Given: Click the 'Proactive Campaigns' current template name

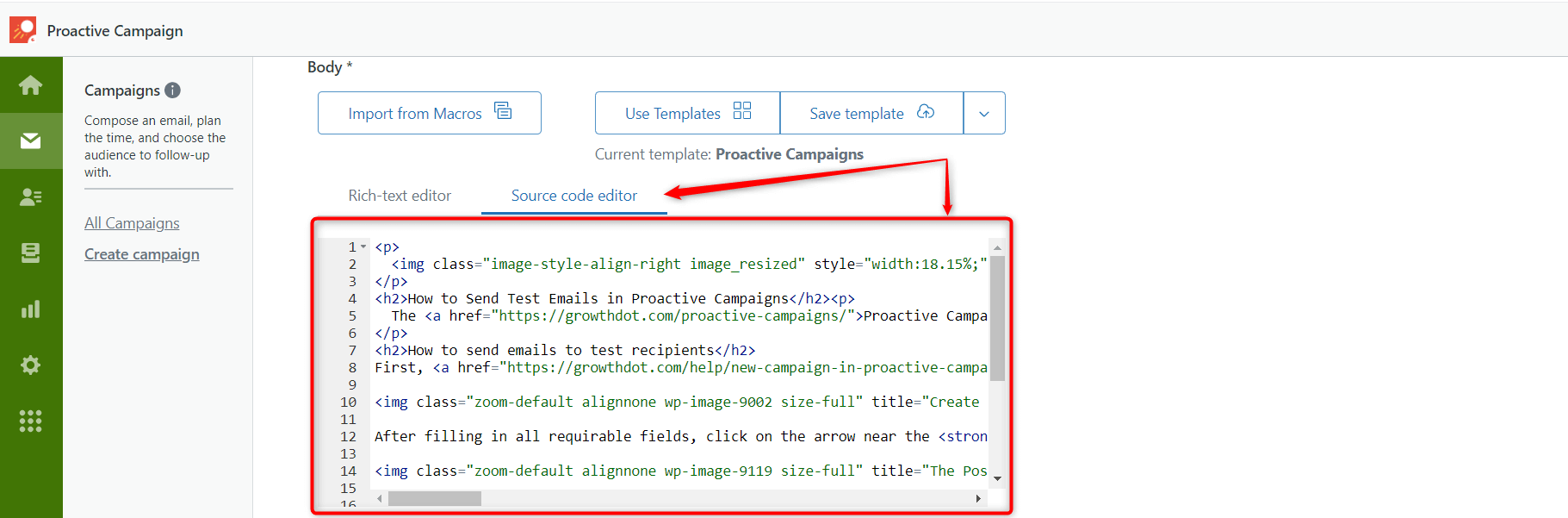Looking at the screenshot, I should coord(790,154).
